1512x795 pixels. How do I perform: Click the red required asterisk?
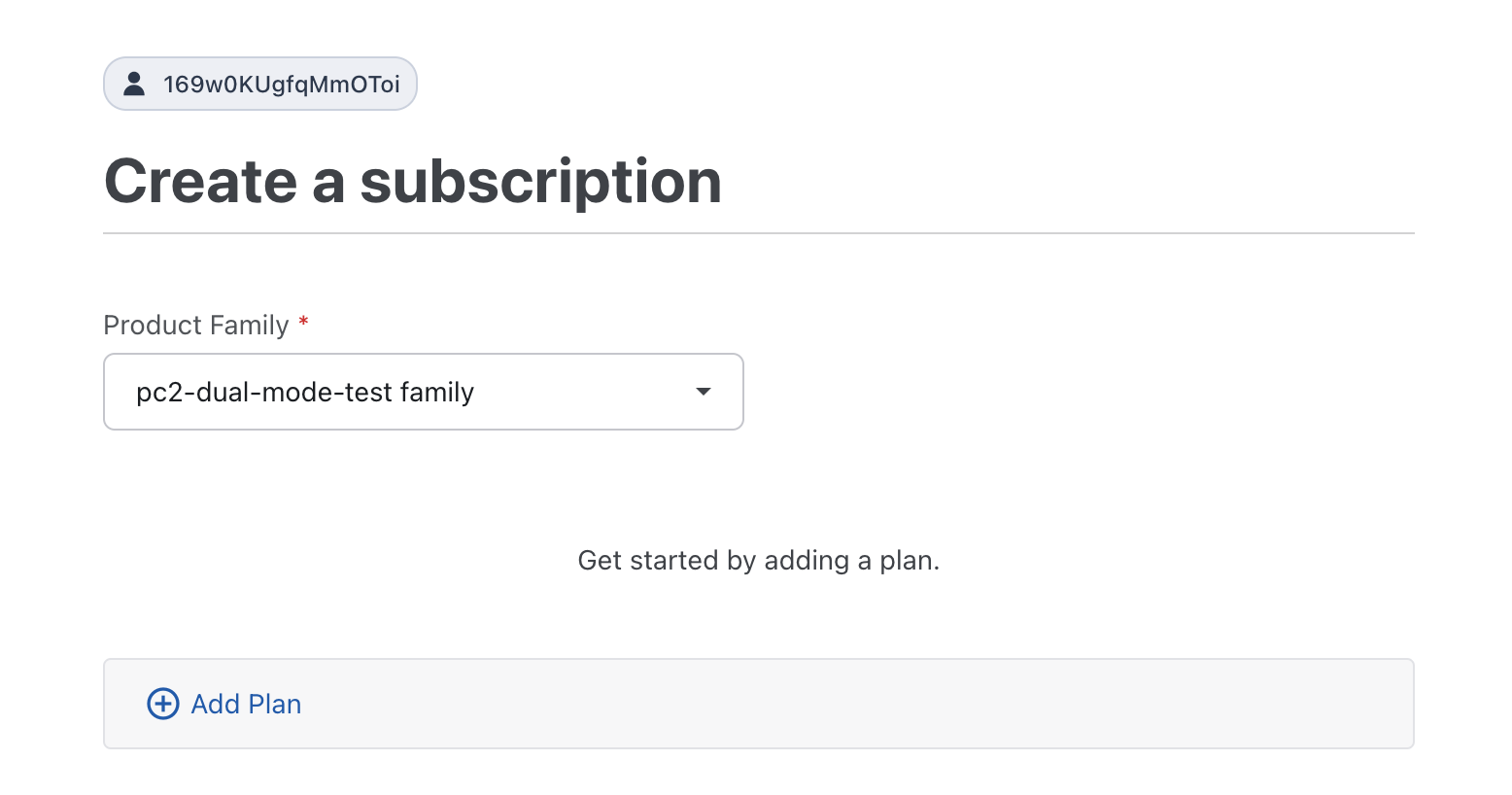tap(303, 322)
